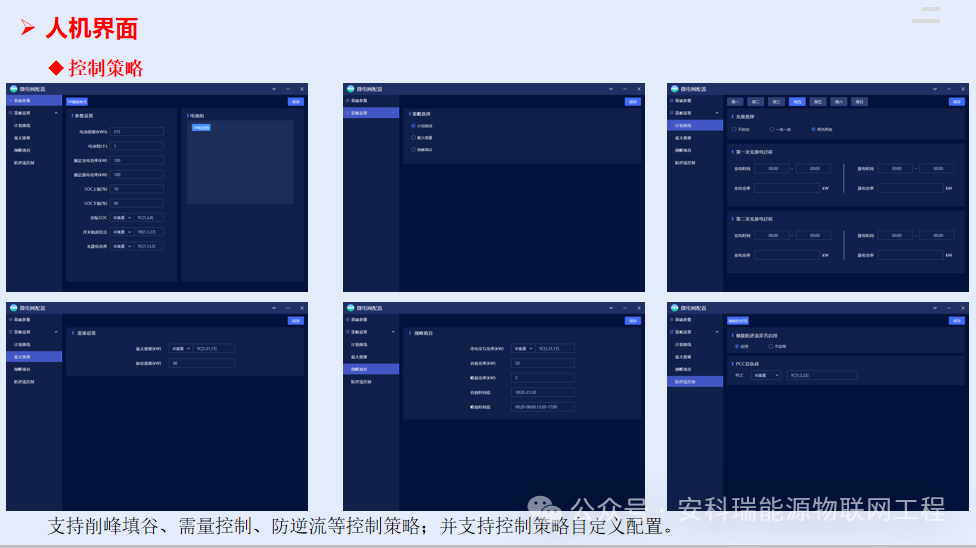The height and width of the screenshot is (548, 976).
Task: Click 电池数 field showing 1
Action: tap(137, 146)
